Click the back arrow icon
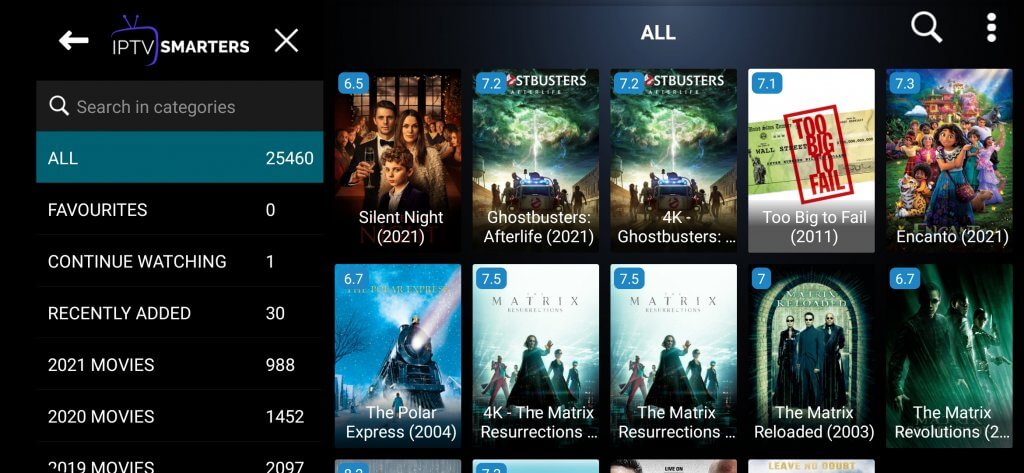Viewport: 1024px width, 473px height. click(73, 41)
